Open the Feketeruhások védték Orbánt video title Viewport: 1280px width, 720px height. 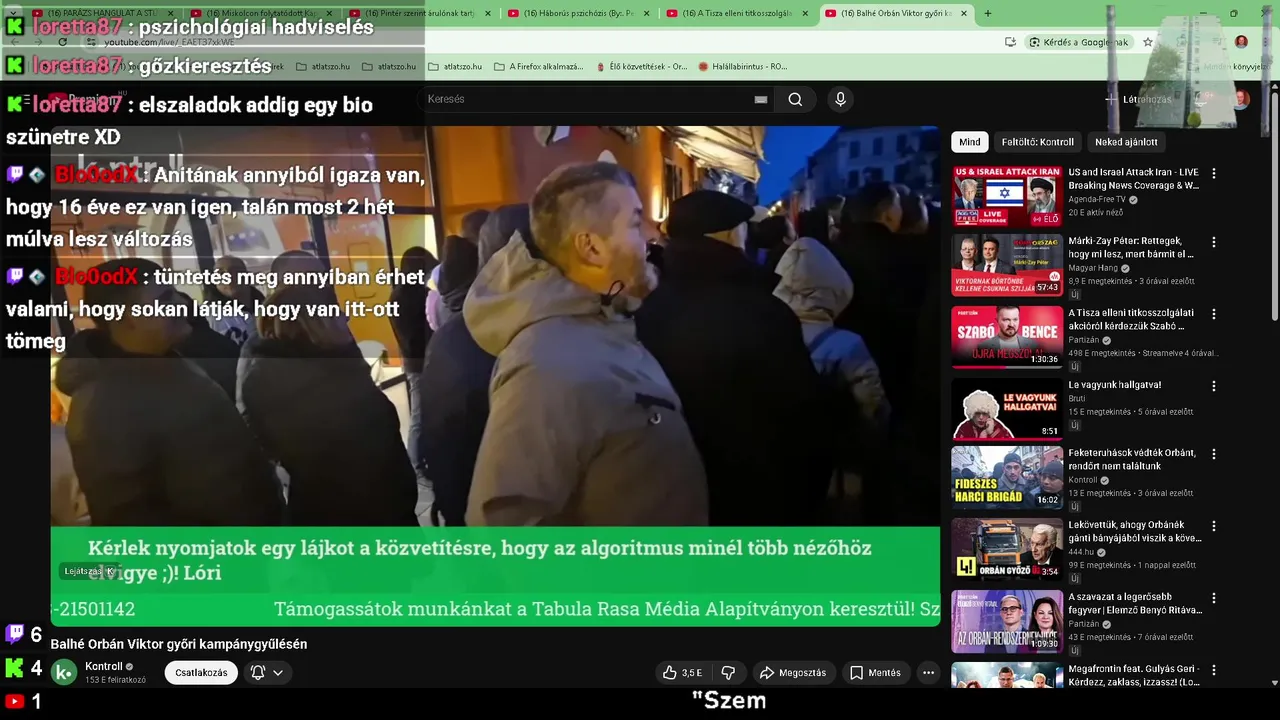(x=1132, y=459)
